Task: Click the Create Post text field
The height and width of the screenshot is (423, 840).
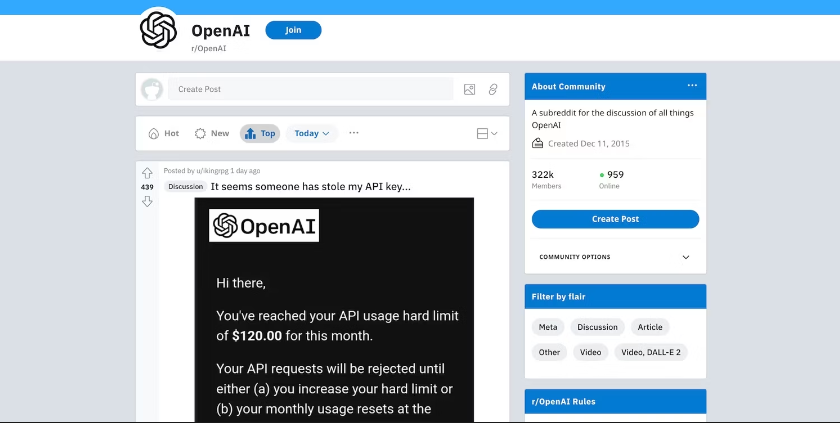Action: [310, 89]
